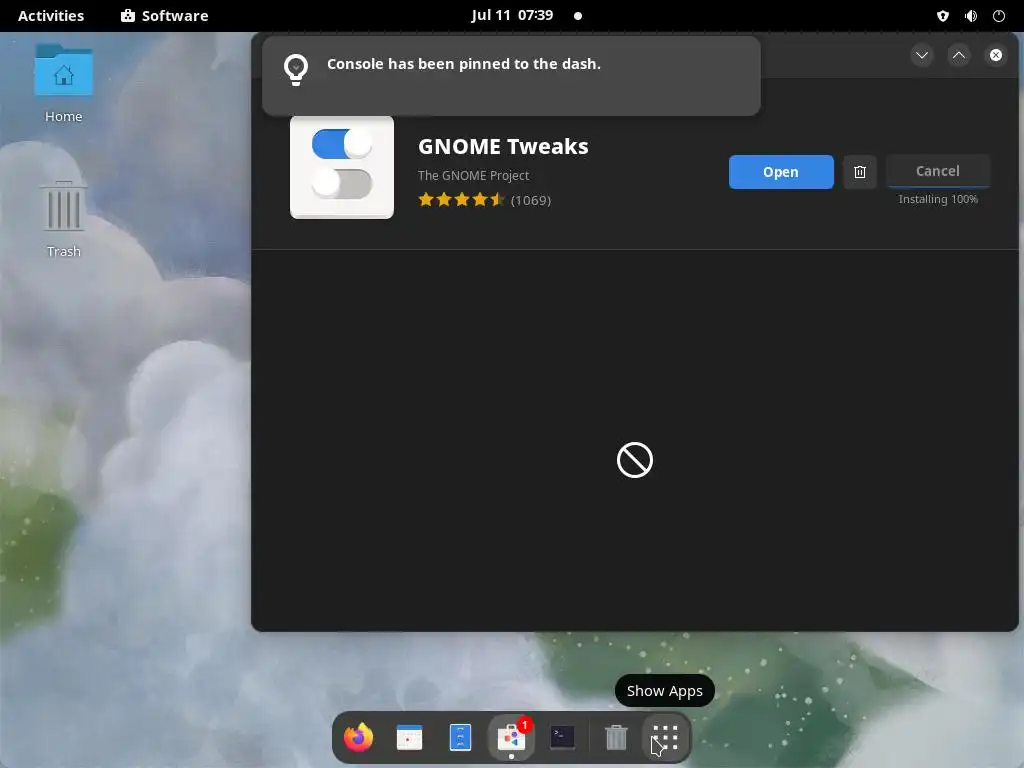
Task: Open the Trash icon on desktop
Action: pos(63,219)
